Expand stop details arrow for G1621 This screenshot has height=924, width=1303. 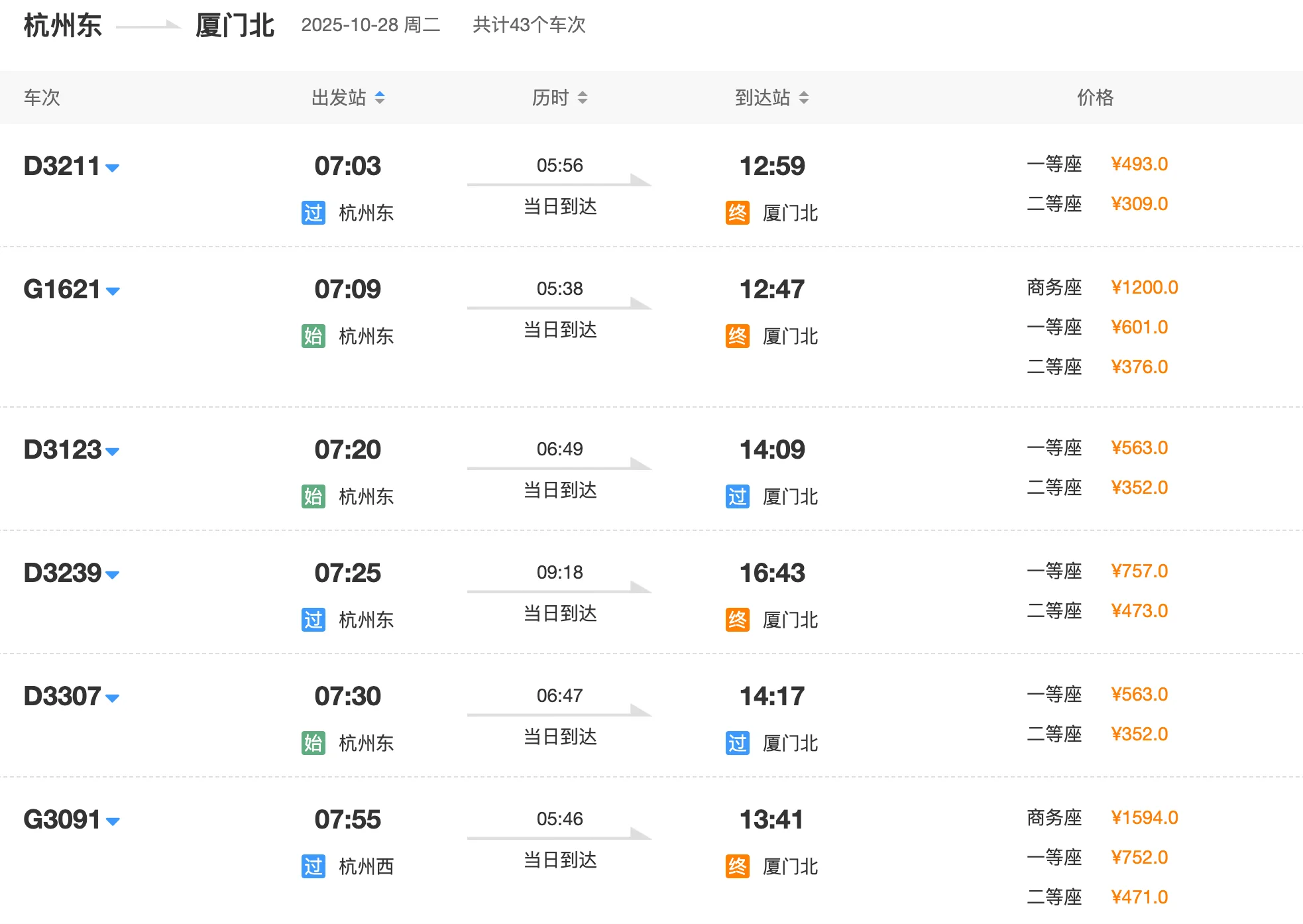pos(113,292)
